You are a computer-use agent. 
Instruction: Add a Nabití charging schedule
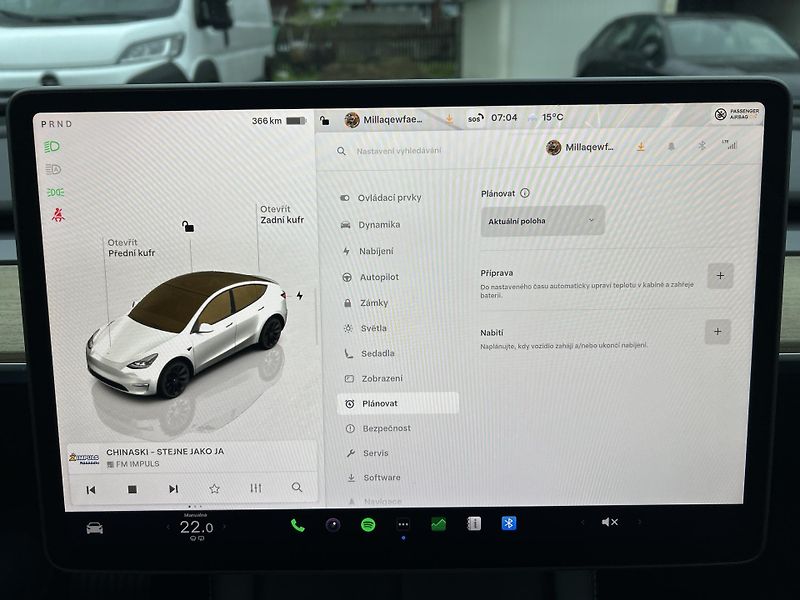718,332
